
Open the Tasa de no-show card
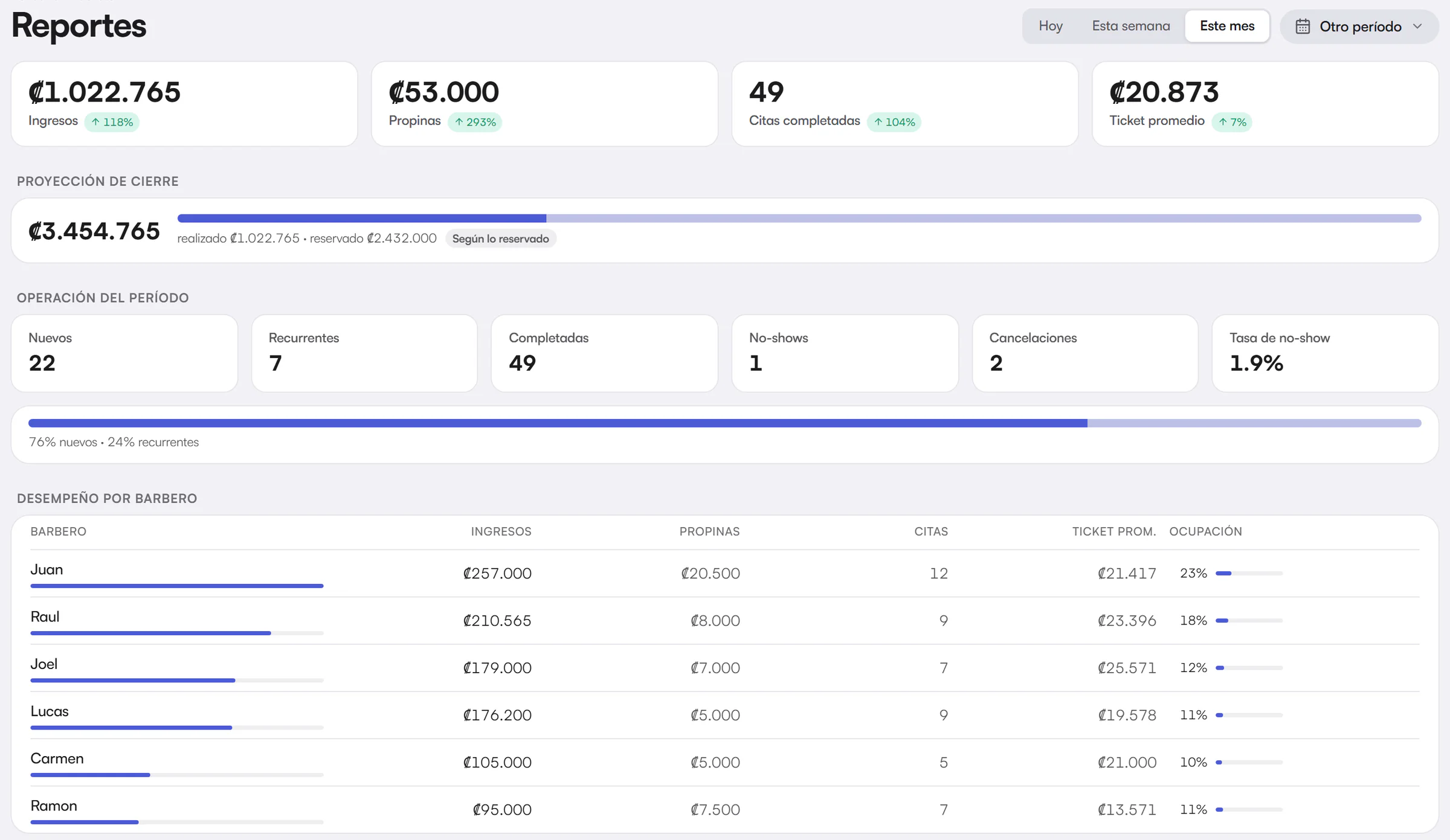1326,353
